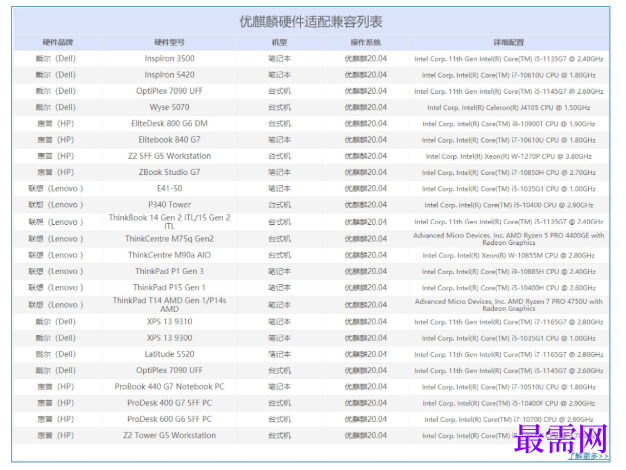This screenshot has width=626, height=470.
Task: Click the Xeon W-1270P CPU configuration text
Action: (x=509, y=156)
